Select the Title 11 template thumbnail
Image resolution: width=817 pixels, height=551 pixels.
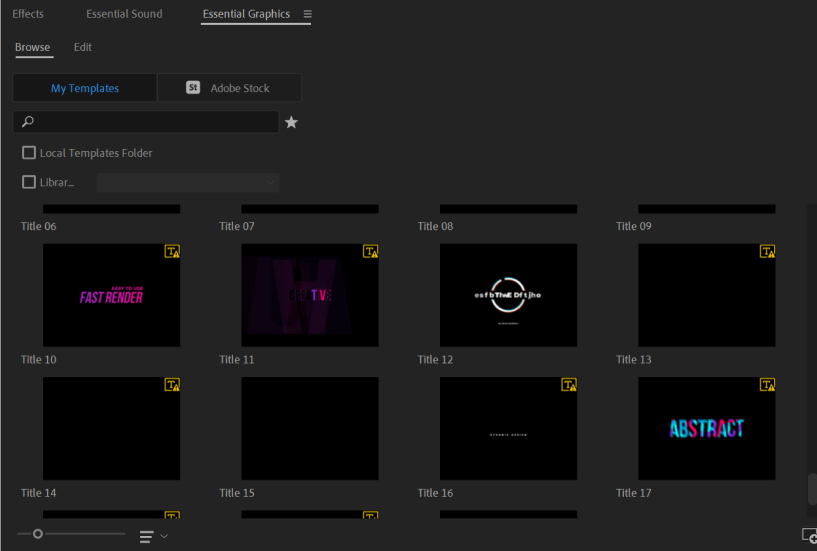(310, 295)
